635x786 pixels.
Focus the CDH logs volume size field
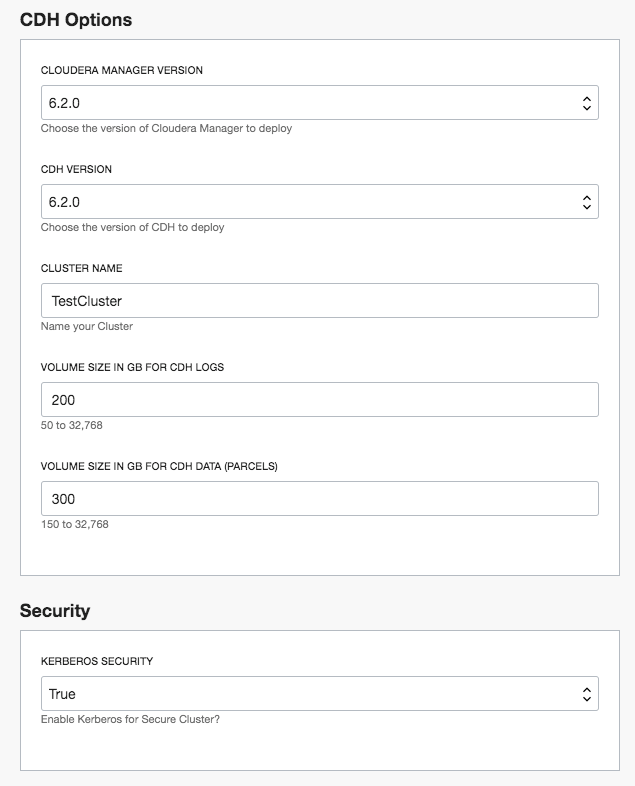pos(319,400)
